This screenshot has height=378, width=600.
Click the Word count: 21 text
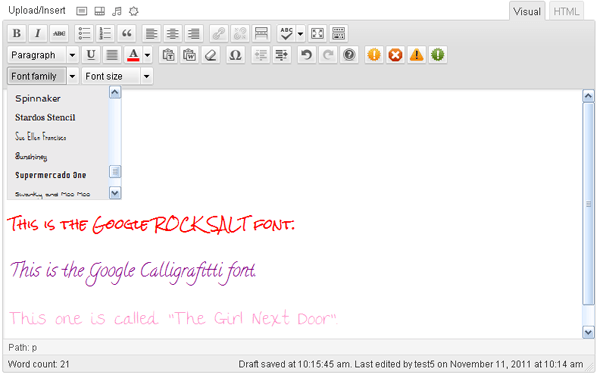[x=39, y=364]
